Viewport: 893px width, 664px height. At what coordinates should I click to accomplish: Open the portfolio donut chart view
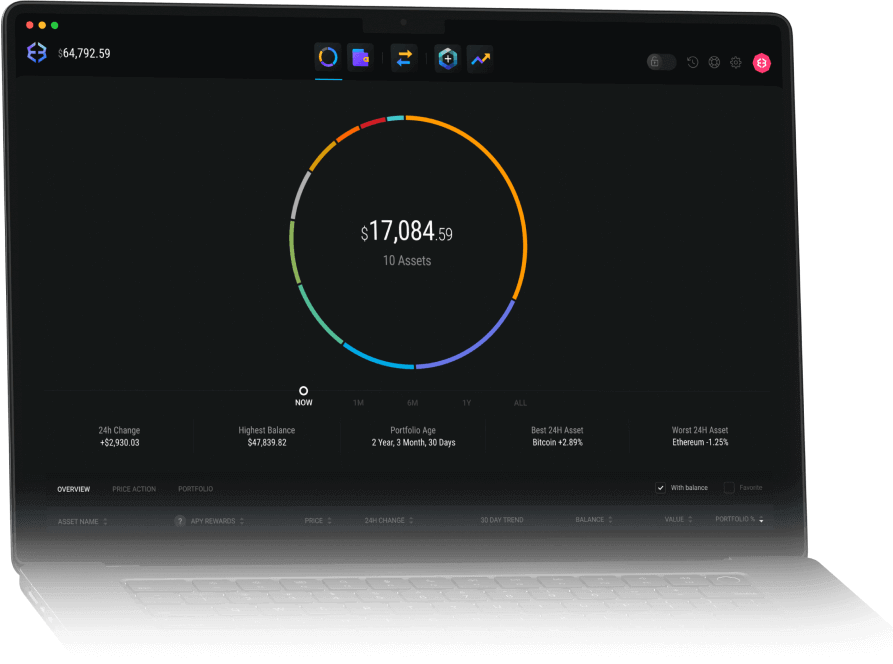(x=328, y=58)
